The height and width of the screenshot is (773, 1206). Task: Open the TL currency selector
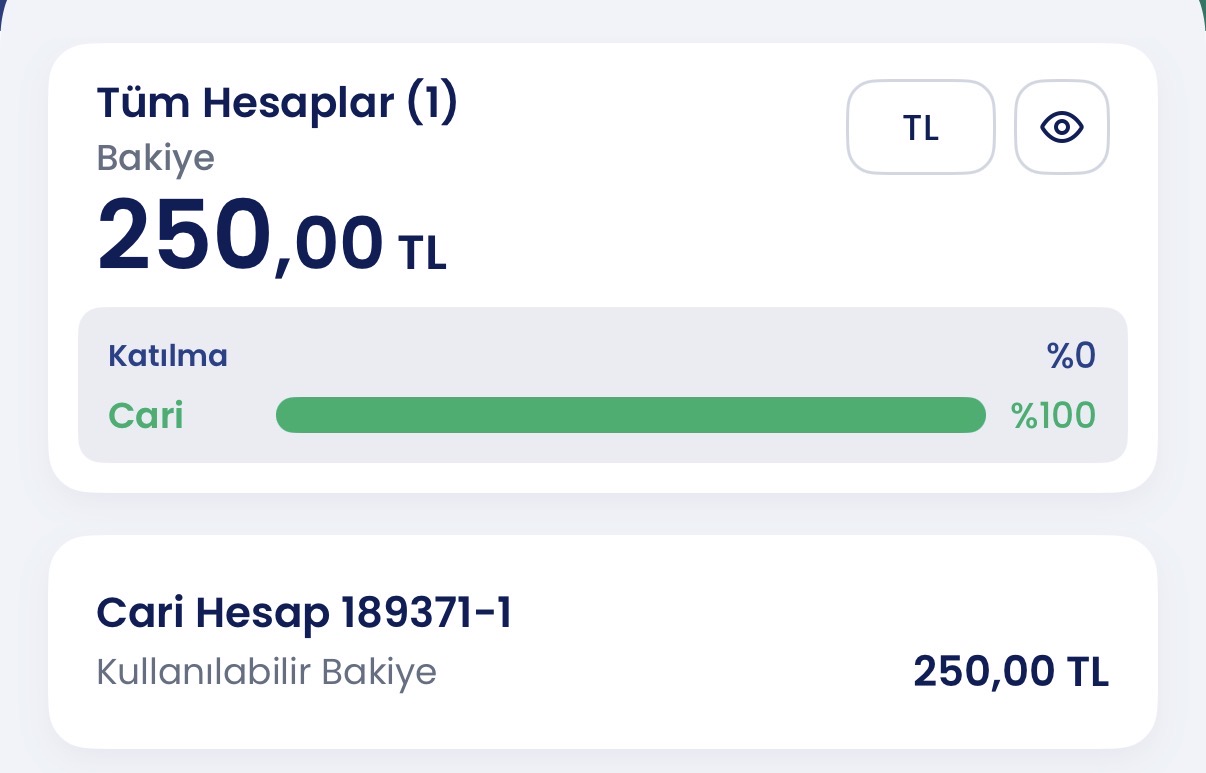921,127
